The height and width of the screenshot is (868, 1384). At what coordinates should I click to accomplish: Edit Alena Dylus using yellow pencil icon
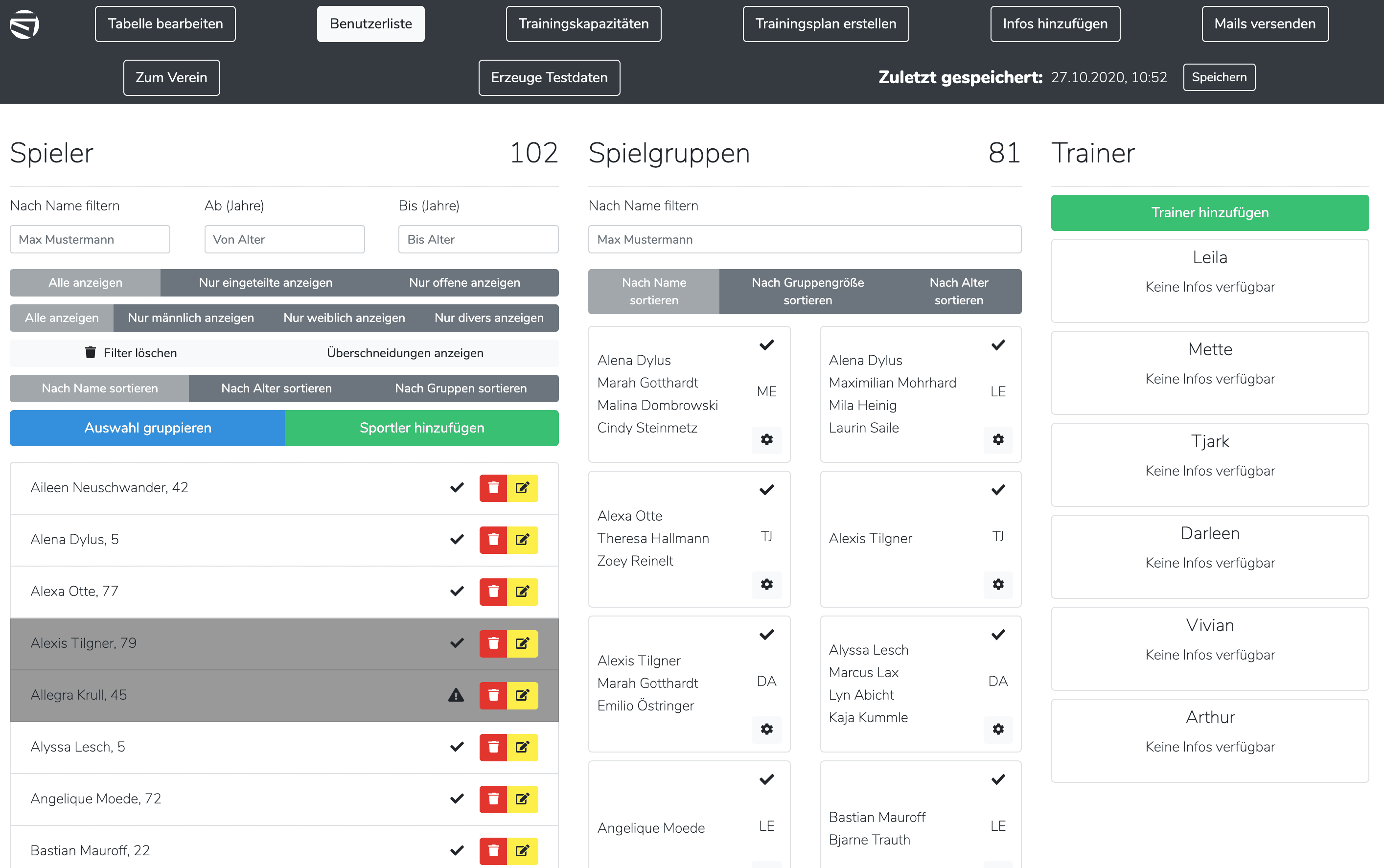522,540
